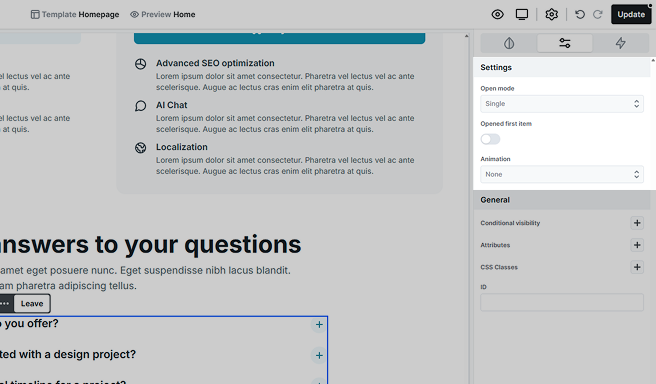Collapse the Settings section header

pyautogui.click(x=561, y=67)
